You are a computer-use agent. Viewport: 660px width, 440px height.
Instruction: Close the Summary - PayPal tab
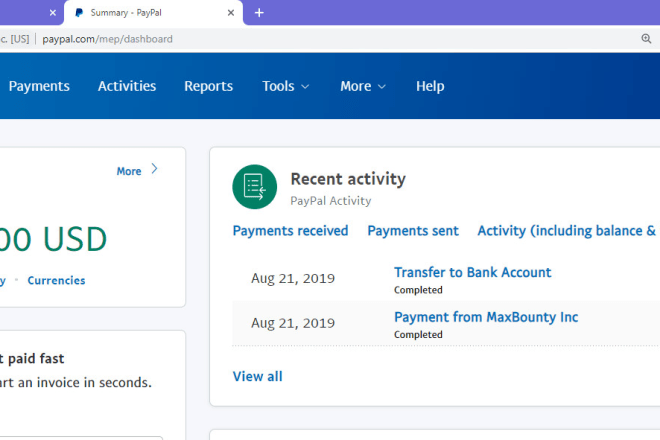(x=231, y=13)
